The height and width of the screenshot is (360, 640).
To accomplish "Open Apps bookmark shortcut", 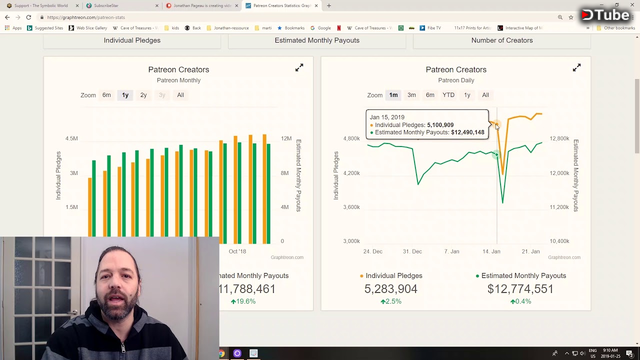I will coord(13,28).
